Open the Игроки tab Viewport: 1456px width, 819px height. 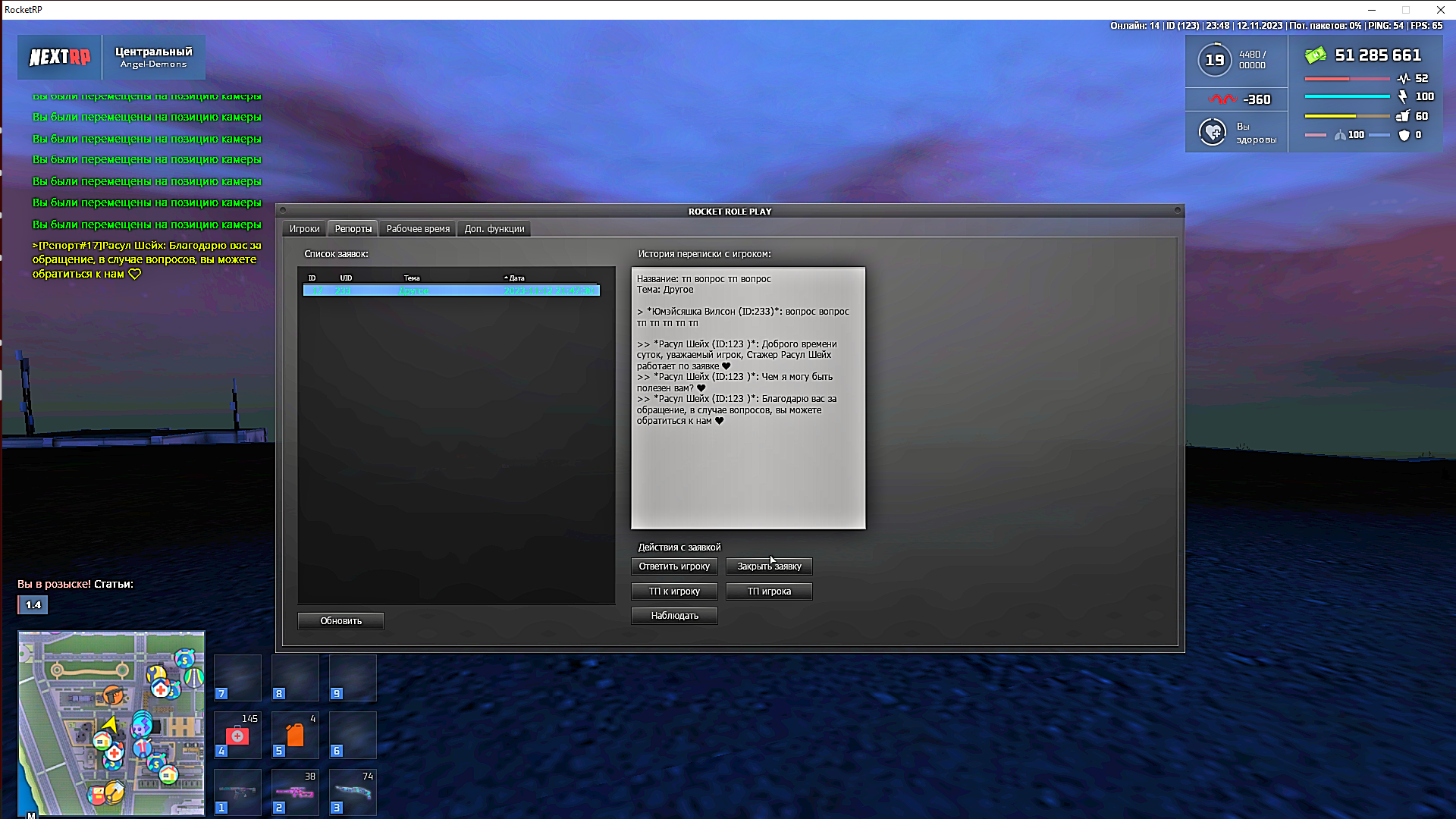pos(304,229)
